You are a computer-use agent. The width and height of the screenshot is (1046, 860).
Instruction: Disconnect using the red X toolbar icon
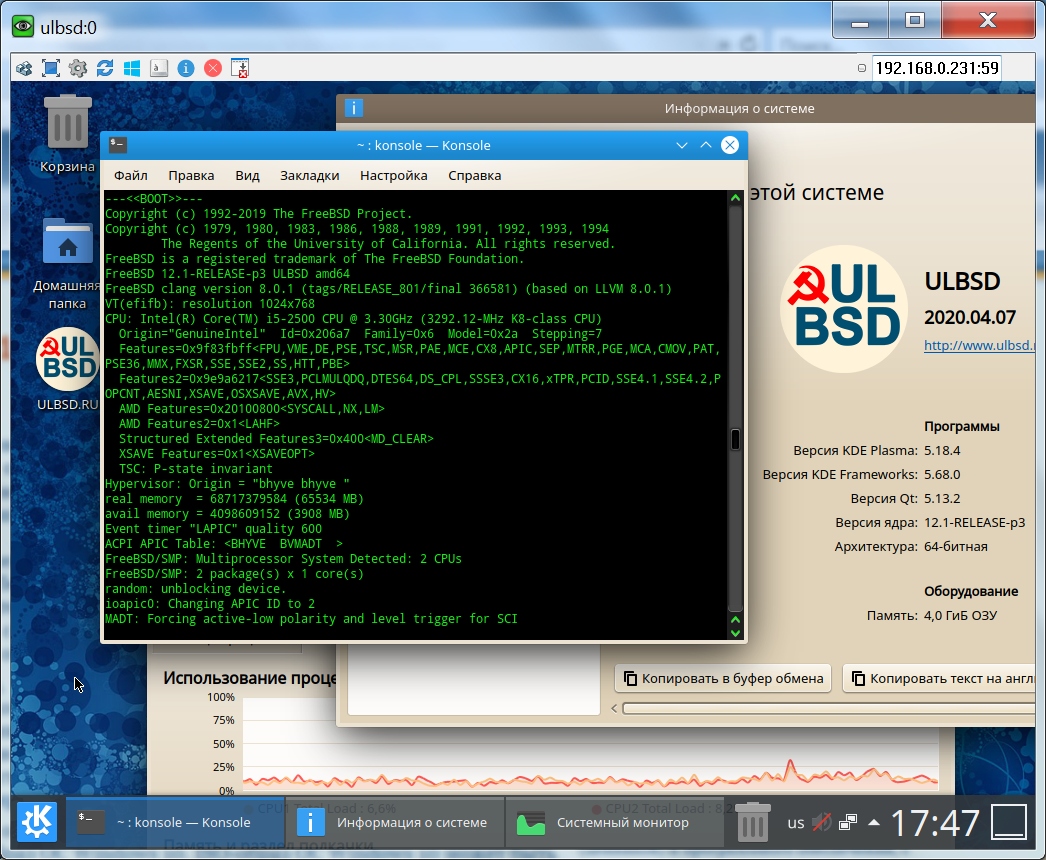click(x=212, y=68)
